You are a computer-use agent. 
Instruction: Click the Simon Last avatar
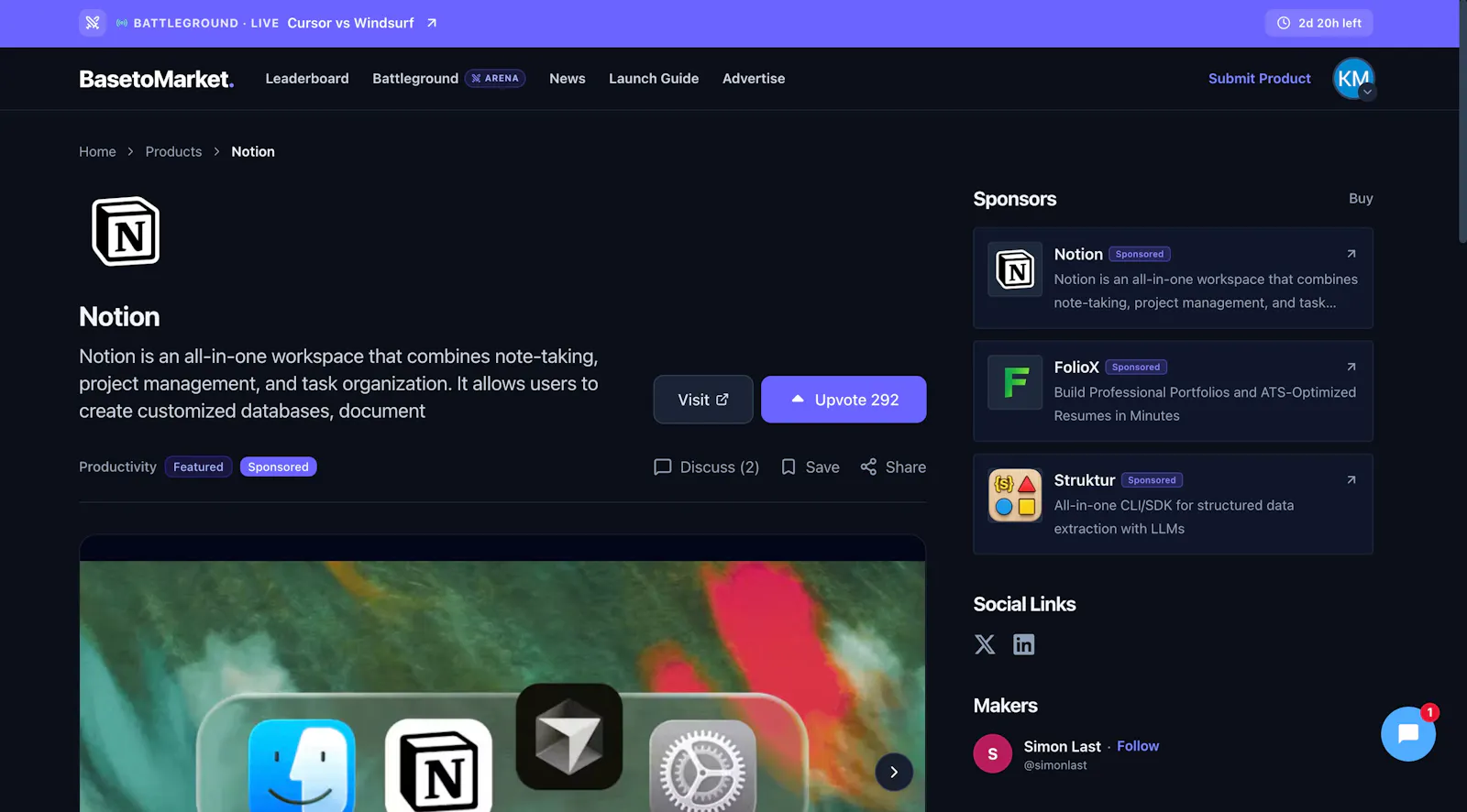pos(992,753)
